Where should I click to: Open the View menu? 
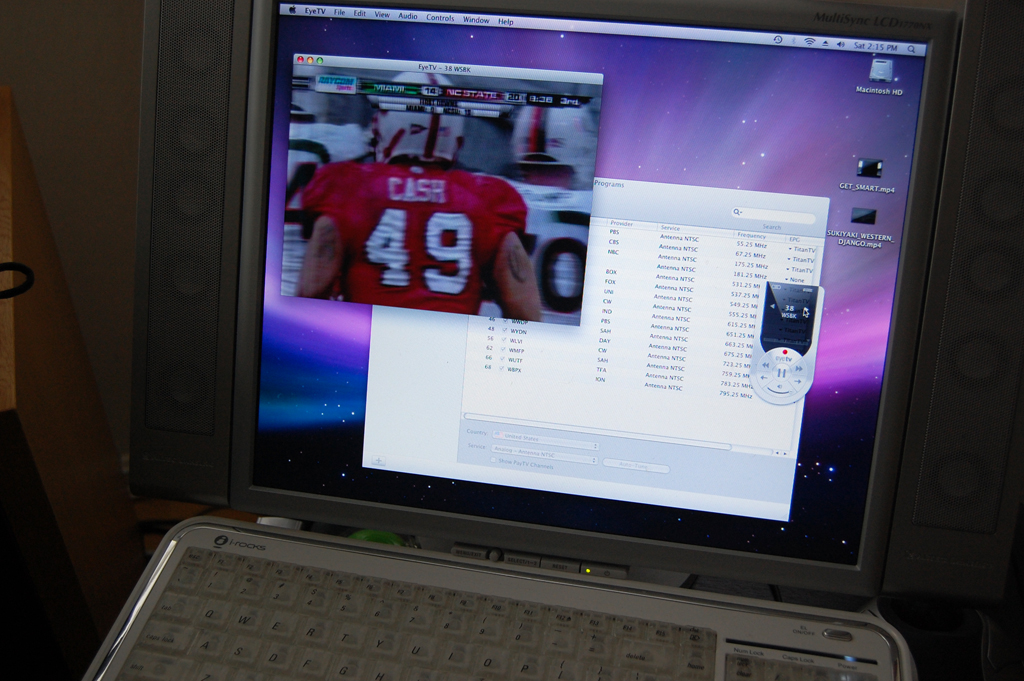pos(382,14)
